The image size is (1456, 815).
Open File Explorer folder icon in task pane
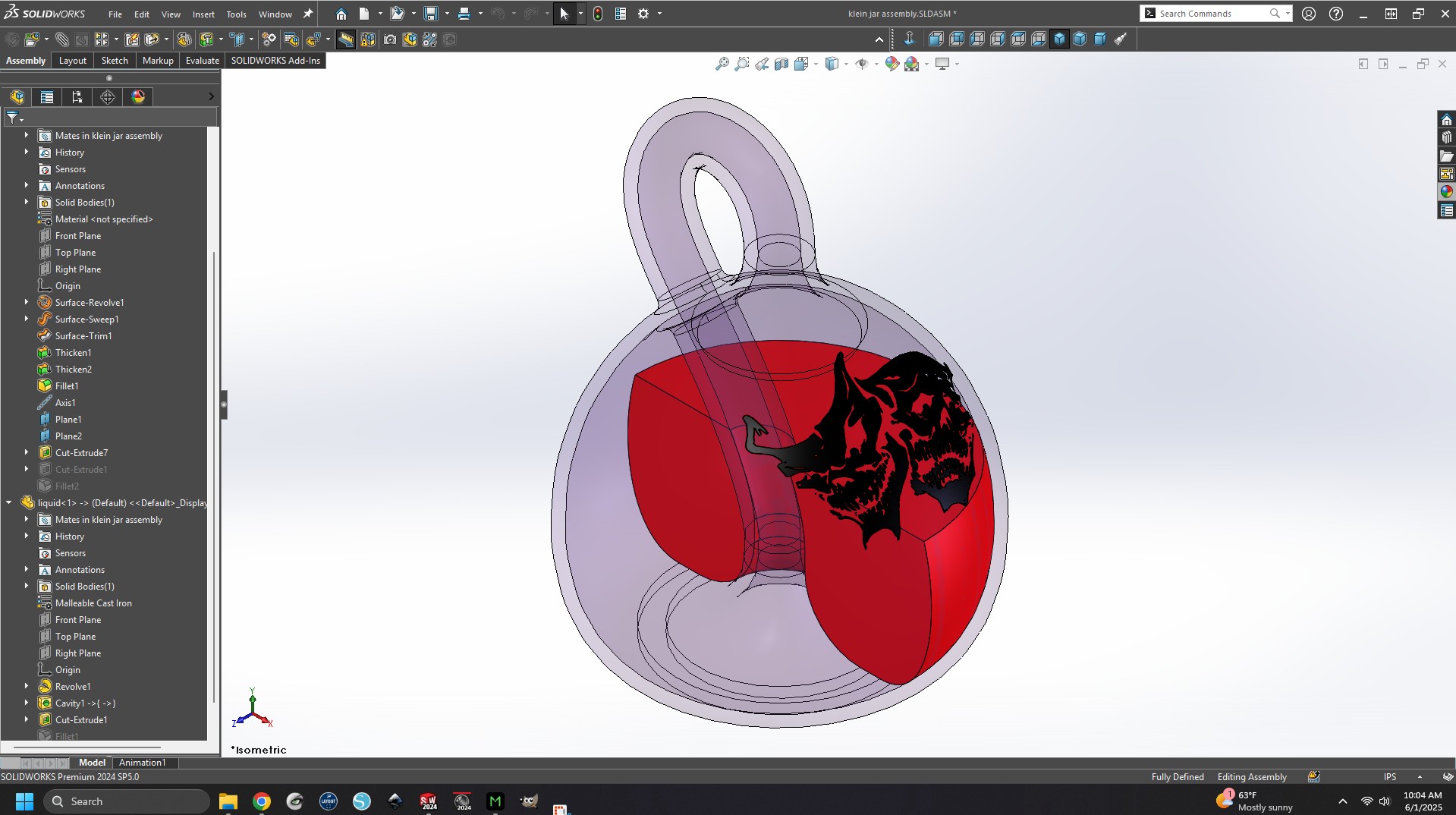[x=1446, y=156]
